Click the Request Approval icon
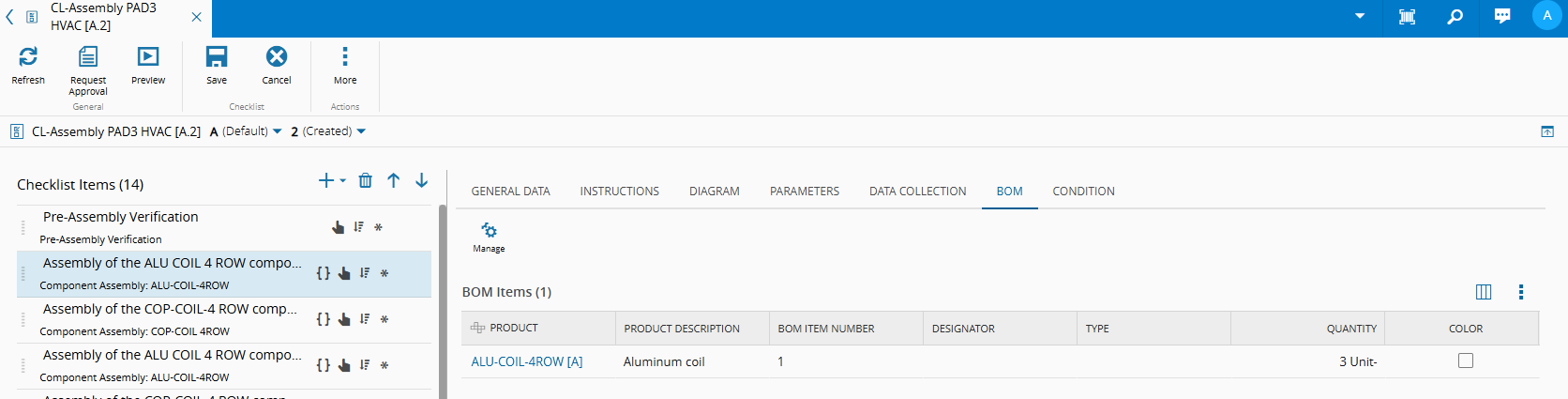 88,57
